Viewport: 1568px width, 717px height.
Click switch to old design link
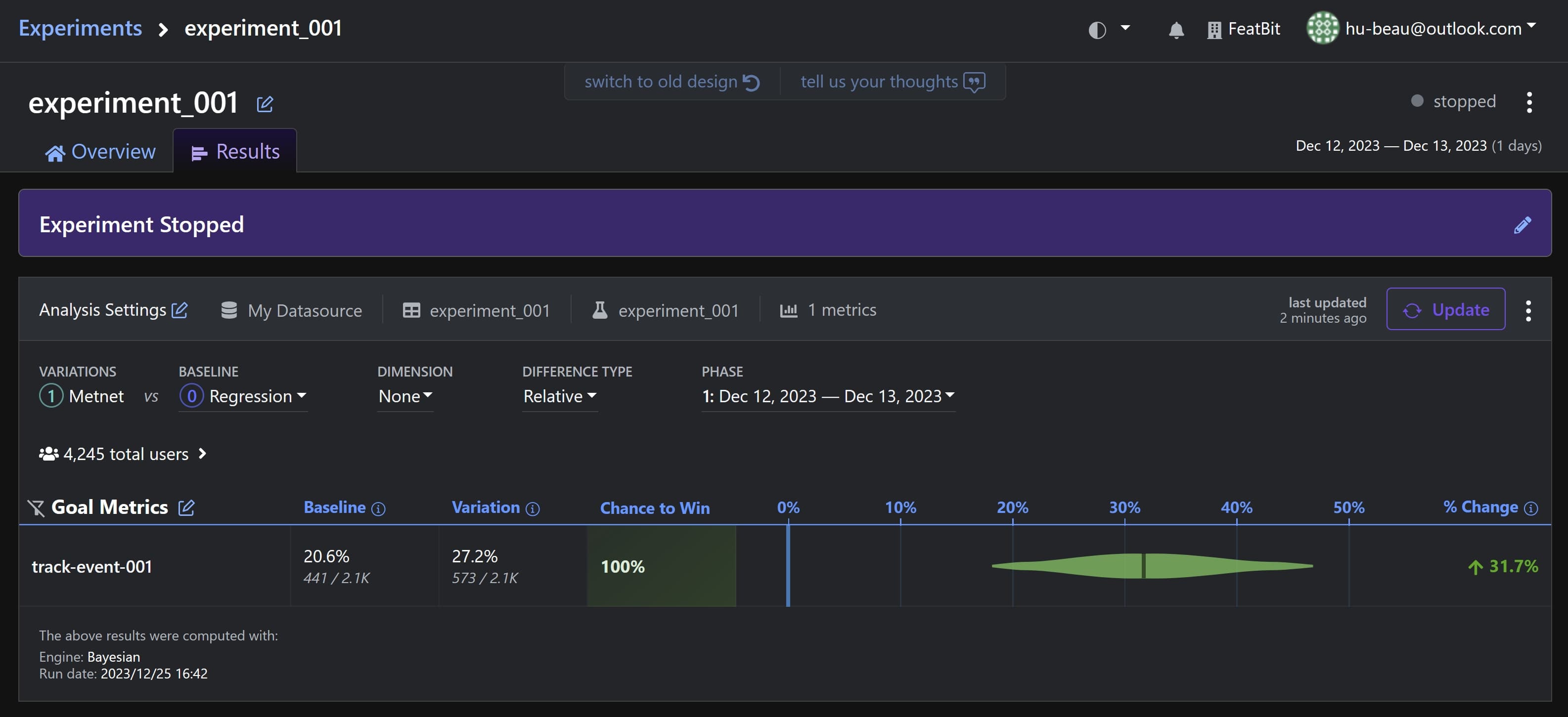[672, 82]
